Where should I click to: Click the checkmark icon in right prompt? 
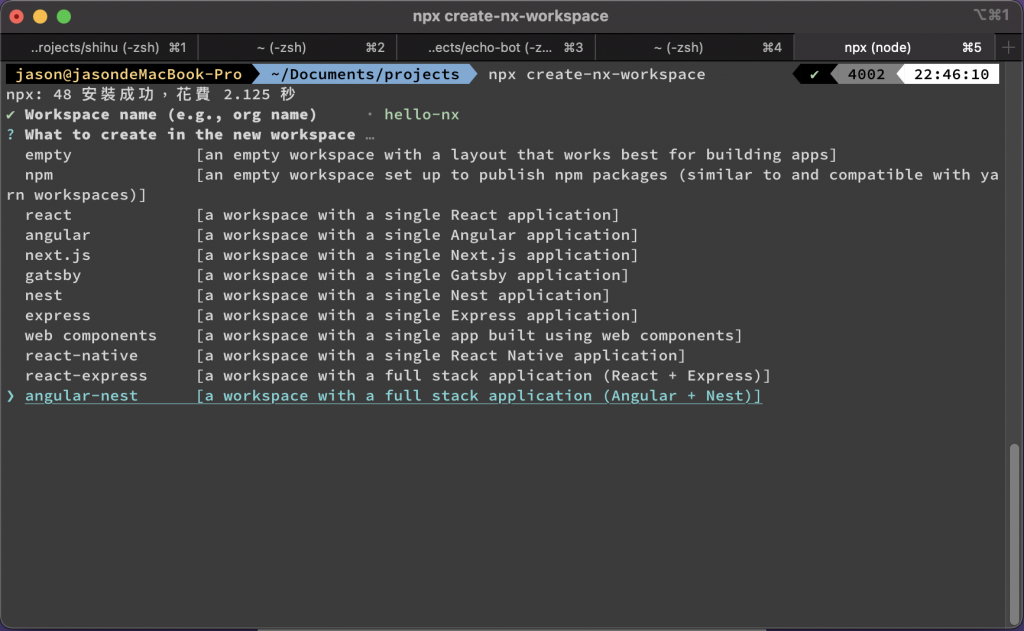814,74
